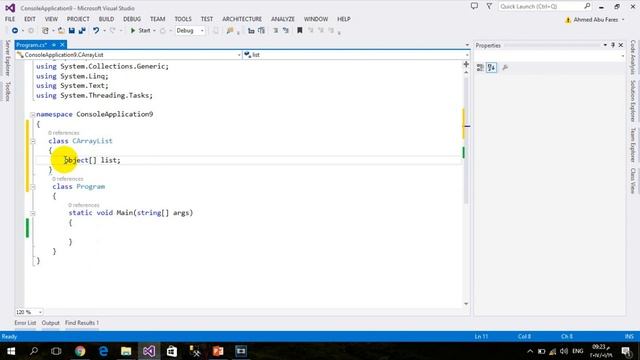Open the DEBUG menu
The image size is (640, 360).
132,19
